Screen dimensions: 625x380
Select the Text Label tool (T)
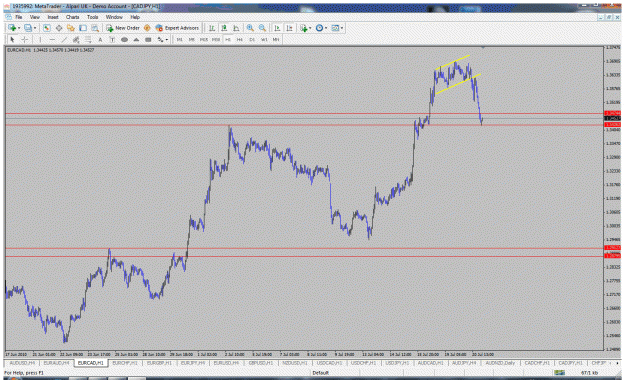point(112,39)
